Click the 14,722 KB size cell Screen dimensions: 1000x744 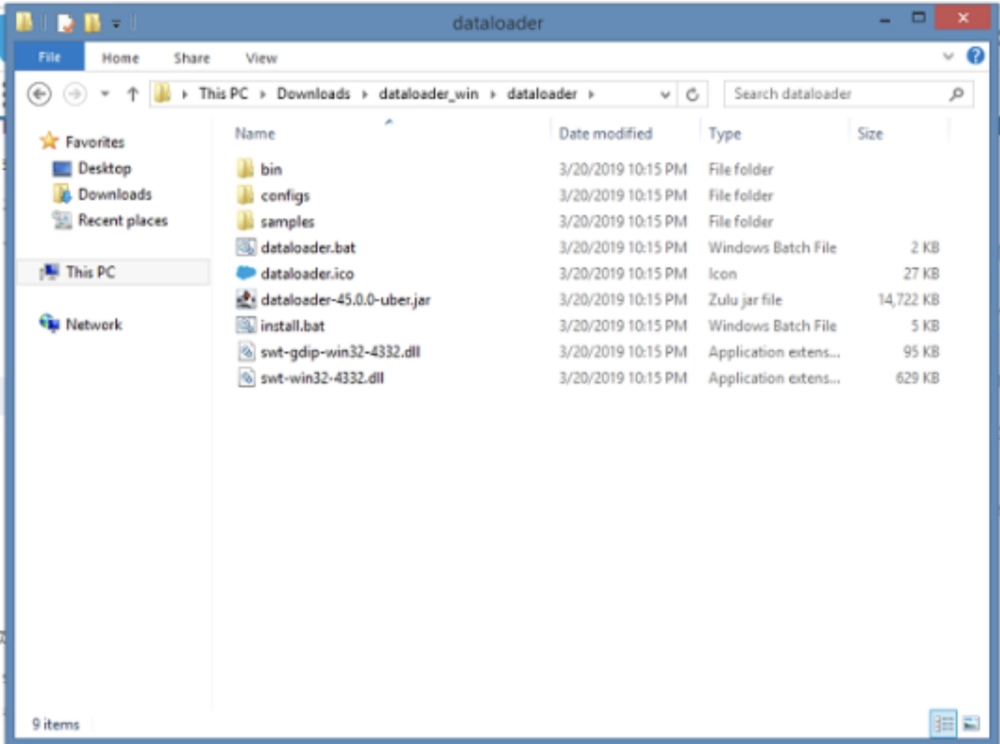[x=909, y=300]
